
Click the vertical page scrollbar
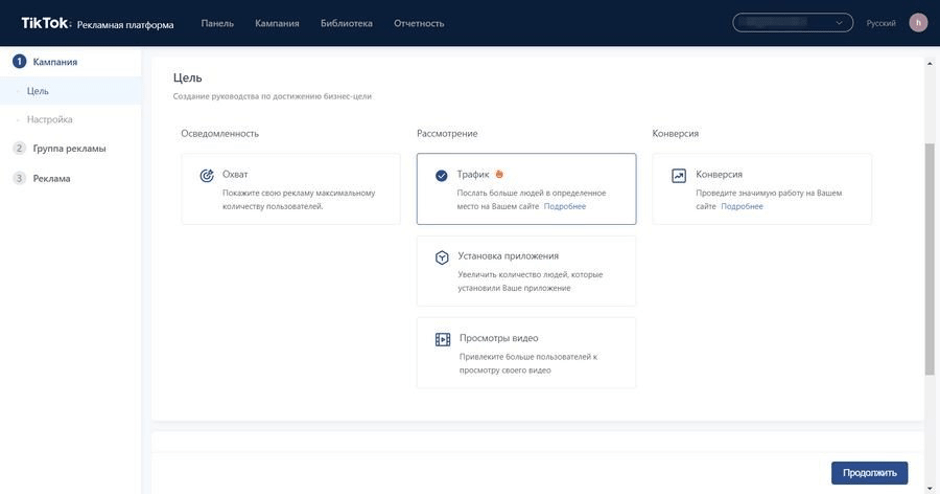(930, 260)
